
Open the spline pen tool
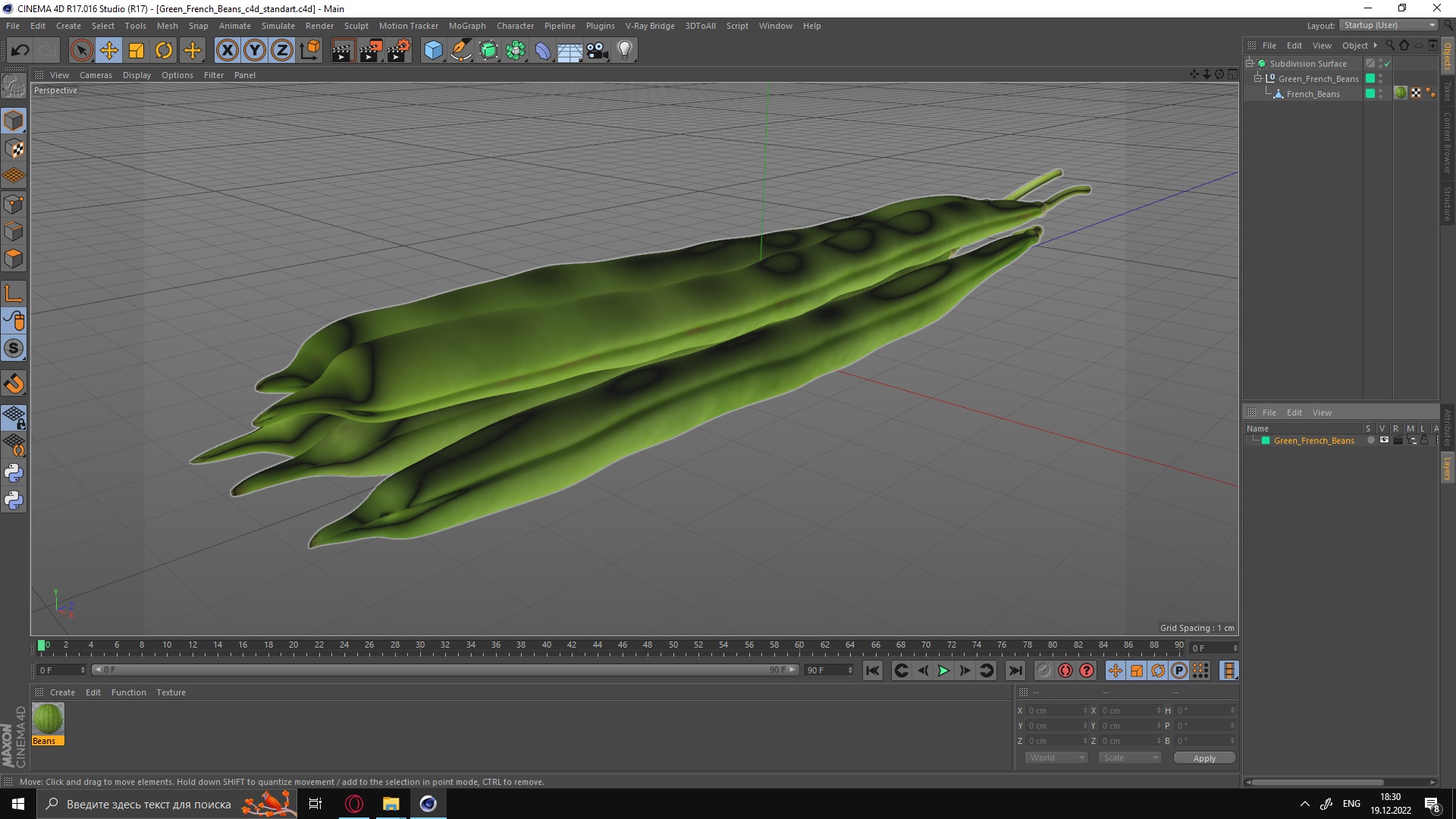(x=460, y=51)
